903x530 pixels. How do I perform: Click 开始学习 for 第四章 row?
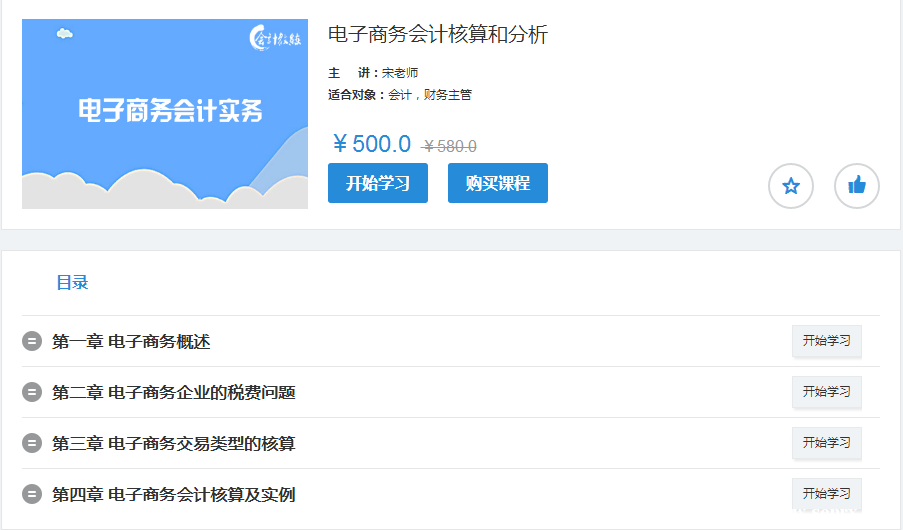point(826,494)
